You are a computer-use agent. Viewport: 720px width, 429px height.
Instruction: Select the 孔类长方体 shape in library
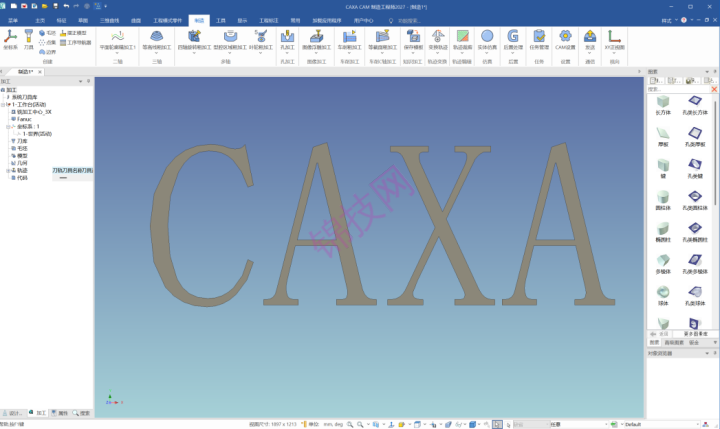click(x=695, y=105)
